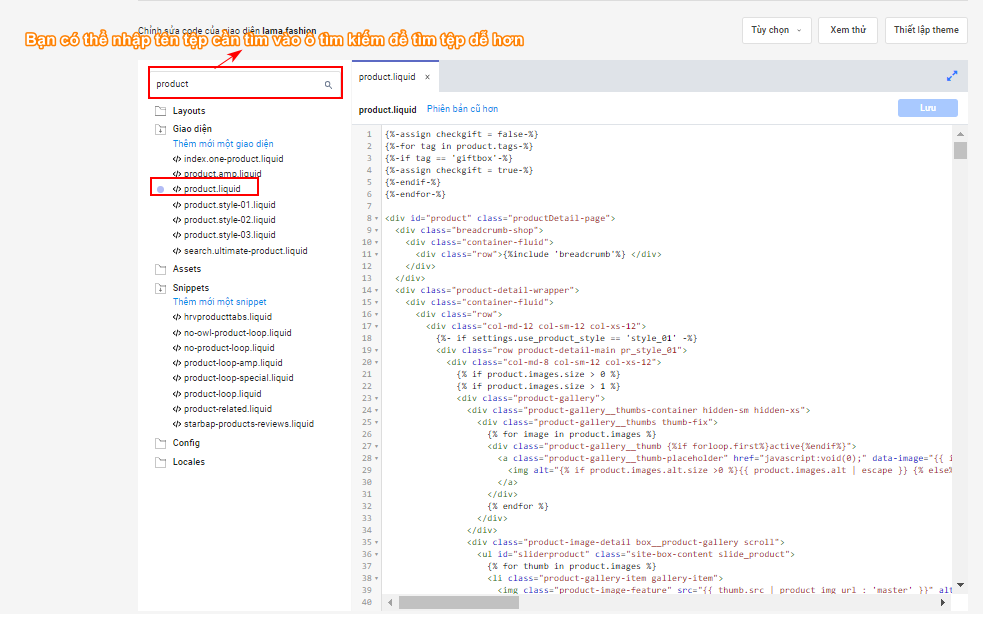Fold code at line 8
The image size is (983, 617).
377,218
